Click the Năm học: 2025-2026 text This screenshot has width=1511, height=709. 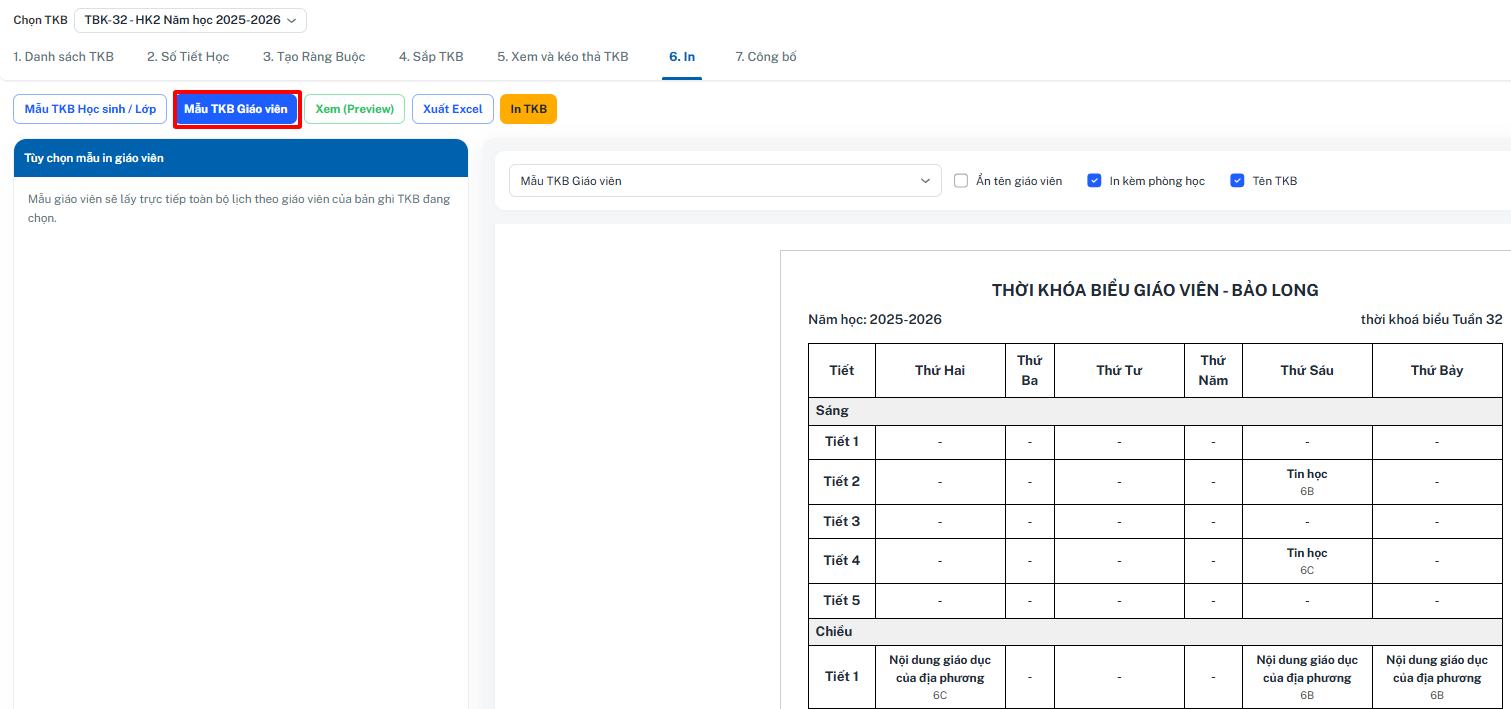[875, 320]
